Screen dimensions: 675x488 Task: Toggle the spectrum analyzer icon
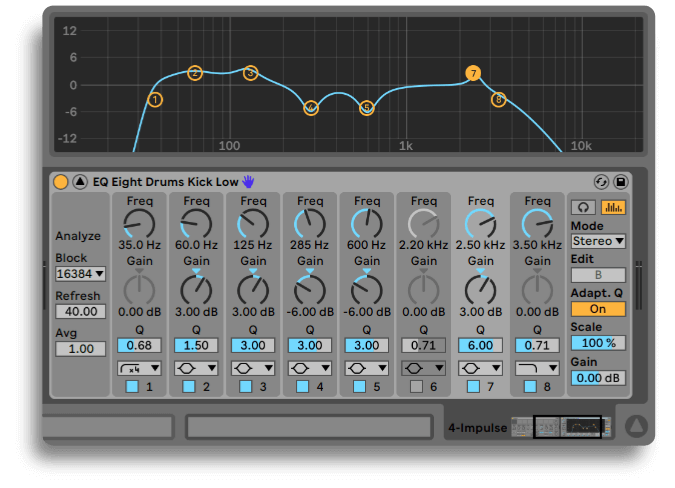611,207
